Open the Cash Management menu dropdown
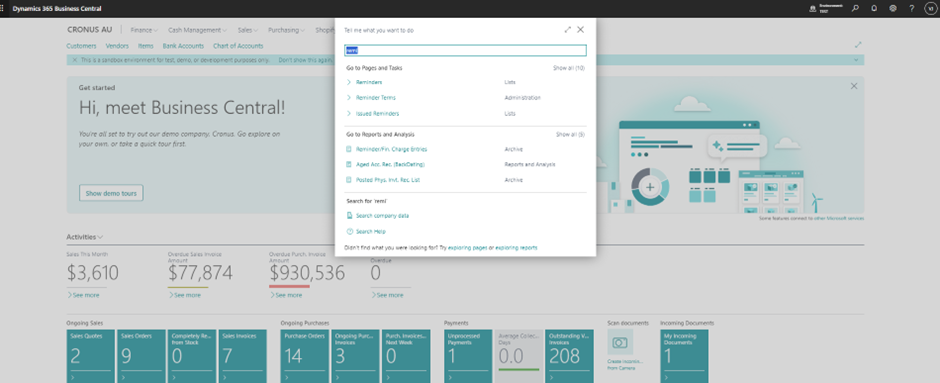 pos(197,29)
